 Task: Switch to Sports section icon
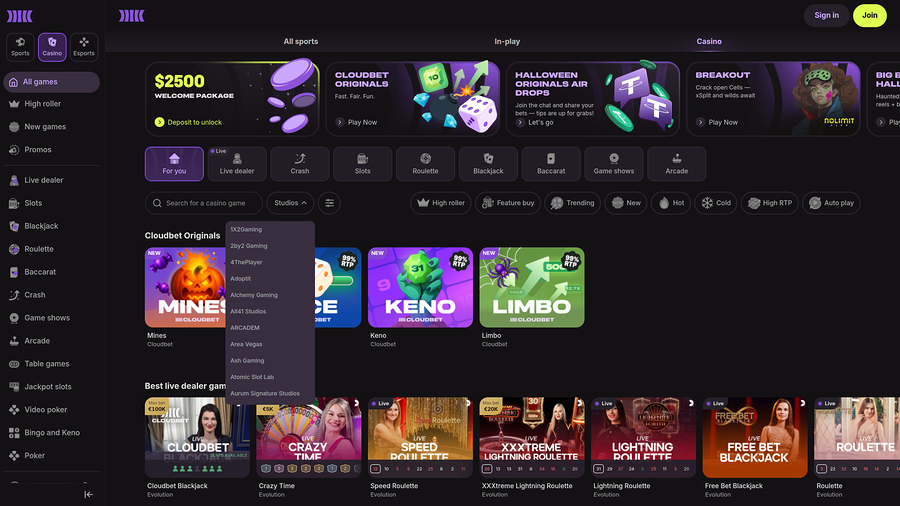[20, 46]
